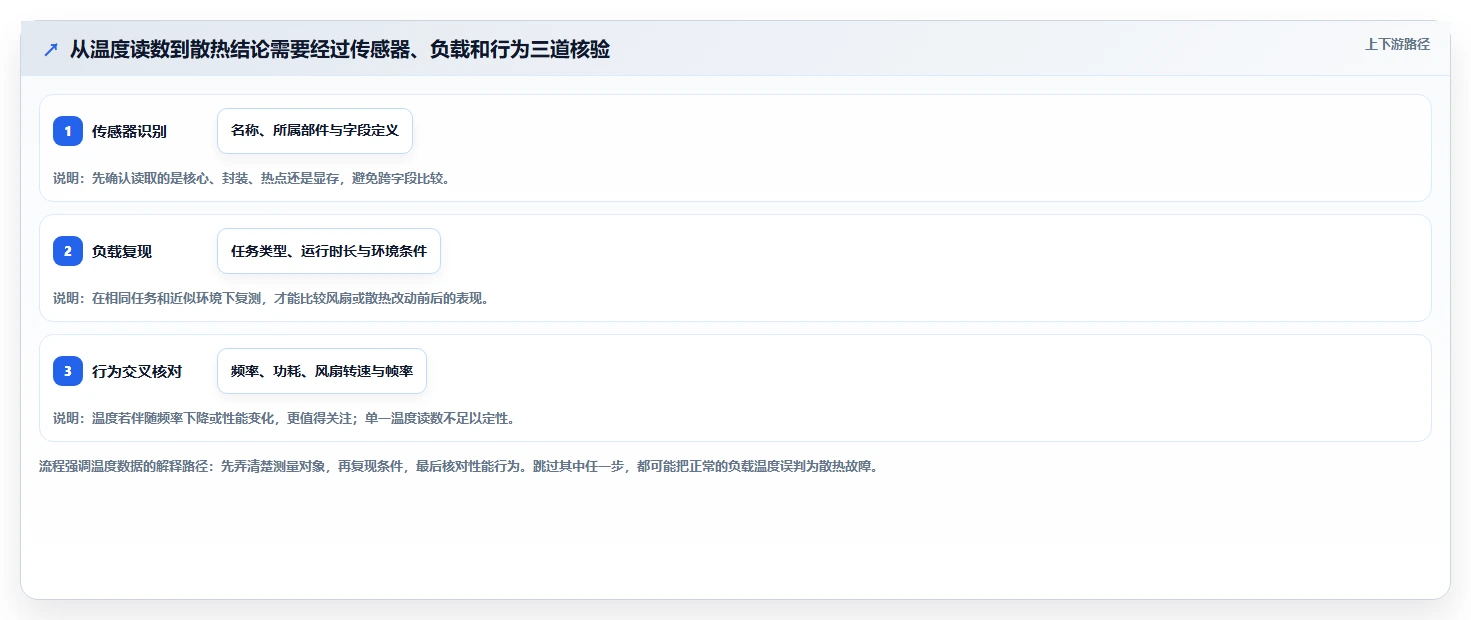The height and width of the screenshot is (620, 1471).
Task: Click the arrow icon beside the header title
Action: tap(51, 49)
